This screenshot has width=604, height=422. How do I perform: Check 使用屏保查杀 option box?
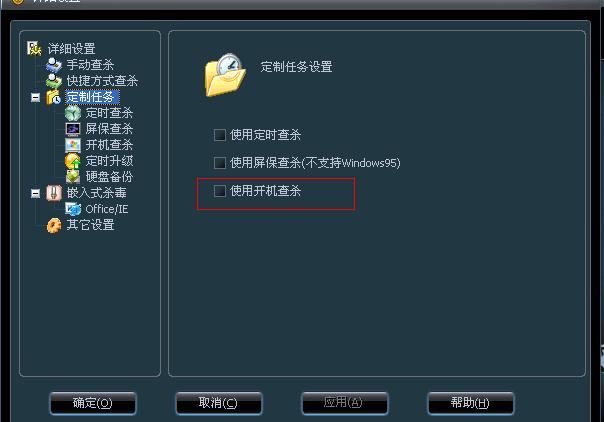point(220,163)
